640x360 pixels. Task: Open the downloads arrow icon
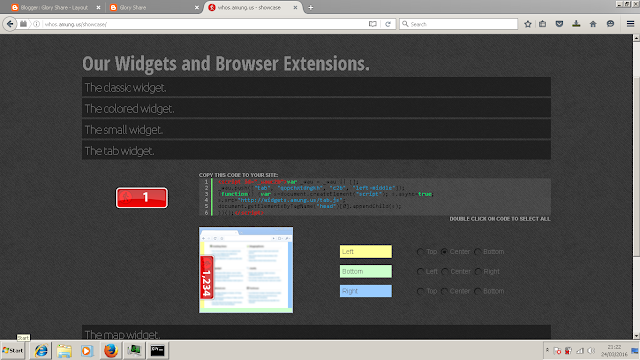point(576,24)
